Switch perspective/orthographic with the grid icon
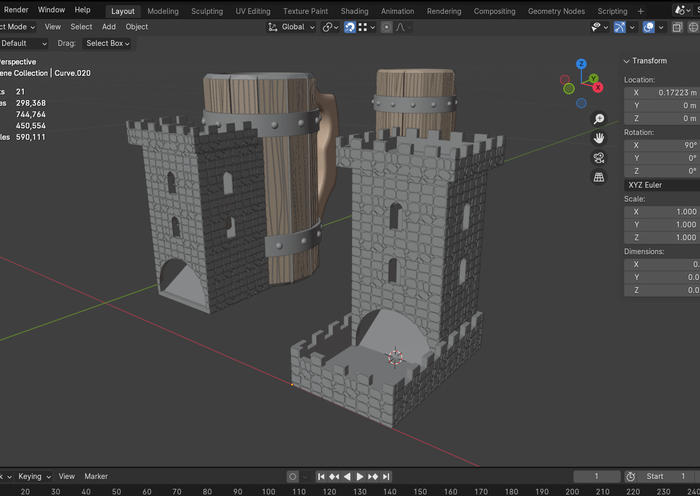The width and height of the screenshot is (700, 496). [x=599, y=177]
